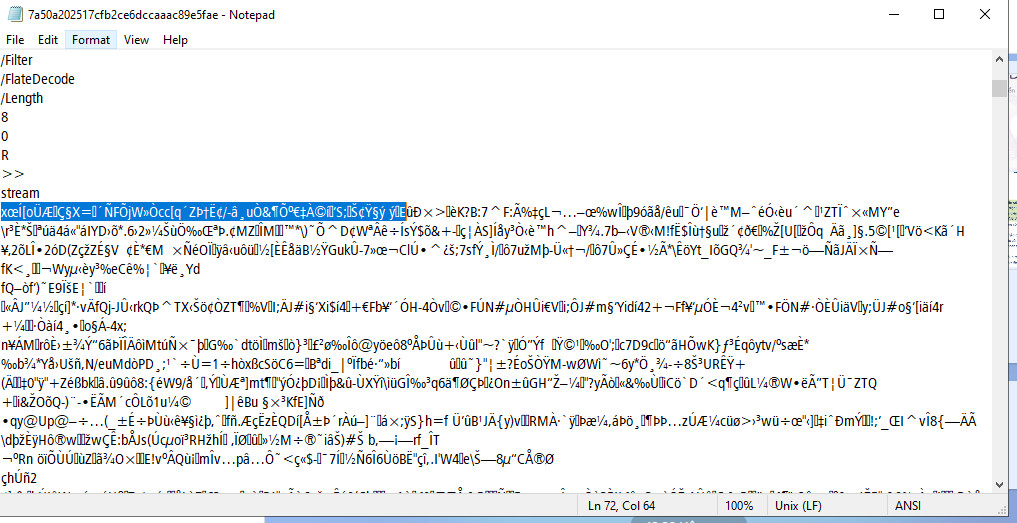Click the ANSI encoding indicator

[909, 506]
